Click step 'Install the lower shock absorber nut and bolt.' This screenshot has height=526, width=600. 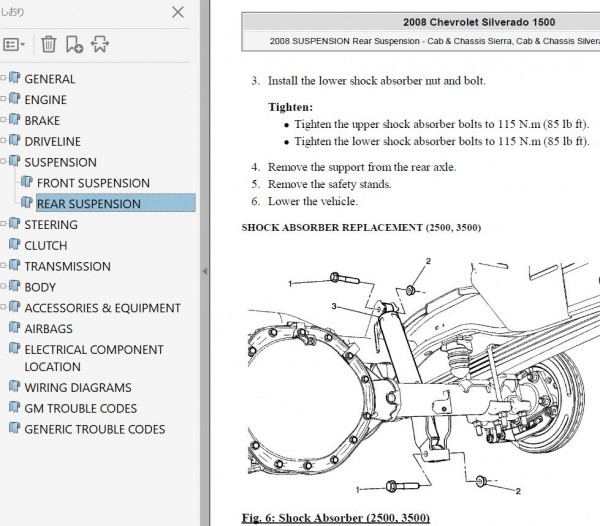click(377, 81)
